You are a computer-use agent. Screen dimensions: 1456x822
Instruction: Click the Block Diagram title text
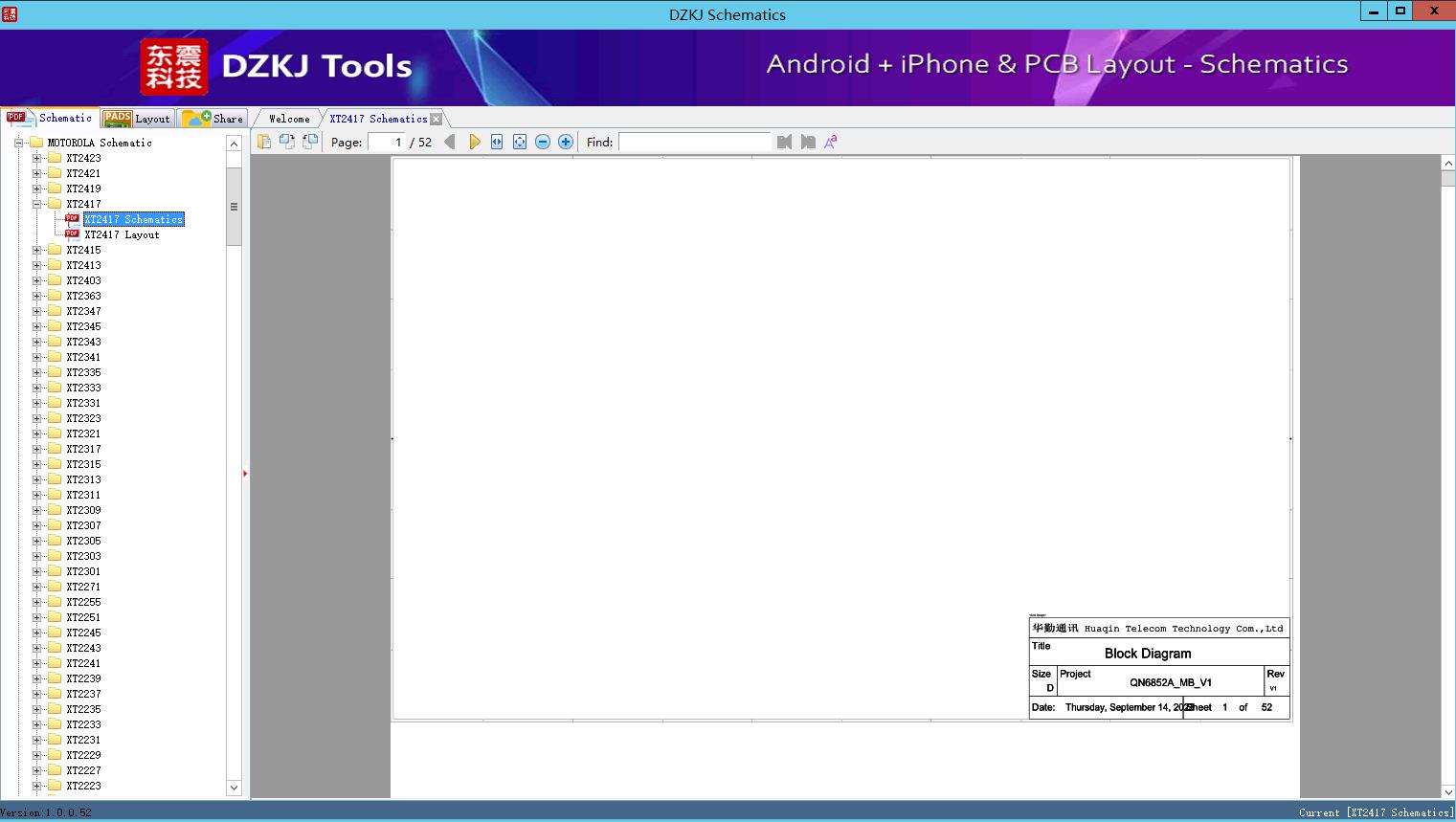pos(1148,654)
